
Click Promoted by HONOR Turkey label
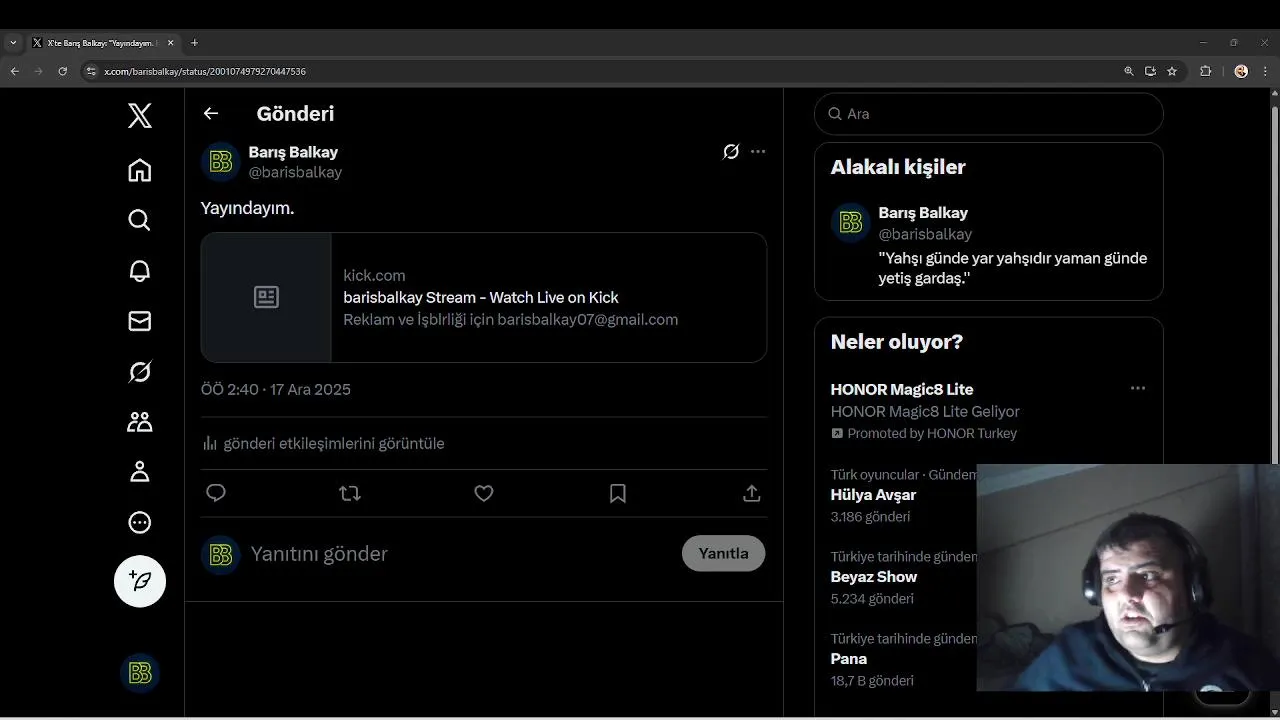(x=924, y=433)
